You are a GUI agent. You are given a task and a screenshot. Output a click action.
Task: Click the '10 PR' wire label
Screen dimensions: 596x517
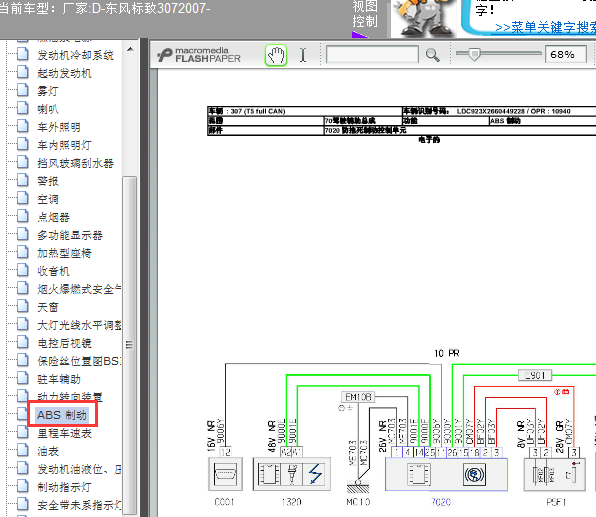click(447, 354)
